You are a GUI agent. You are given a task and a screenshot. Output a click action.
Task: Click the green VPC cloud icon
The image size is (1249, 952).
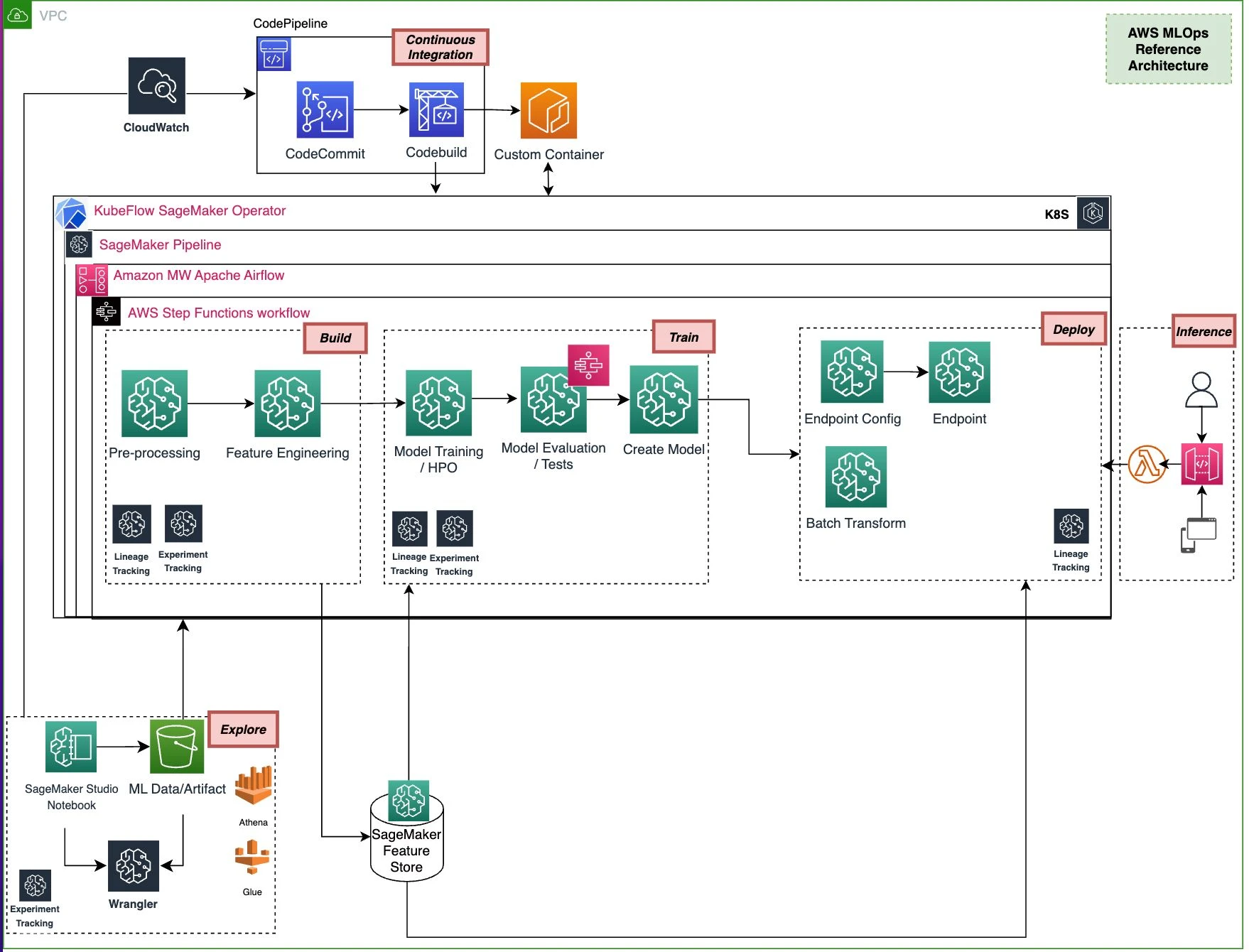pyautogui.click(x=17, y=15)
